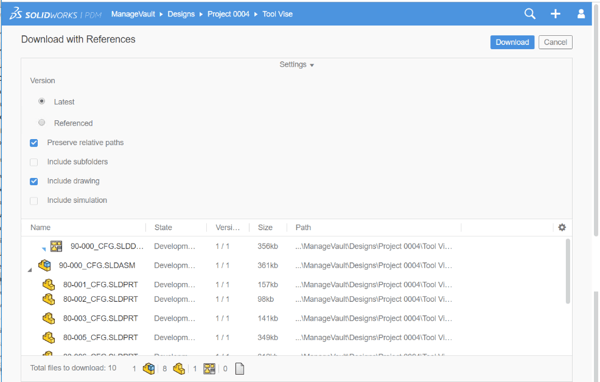Sort by Path column header
Image resolution: width=600 pixels, height=382 pixels.
(x=303, y=227)
